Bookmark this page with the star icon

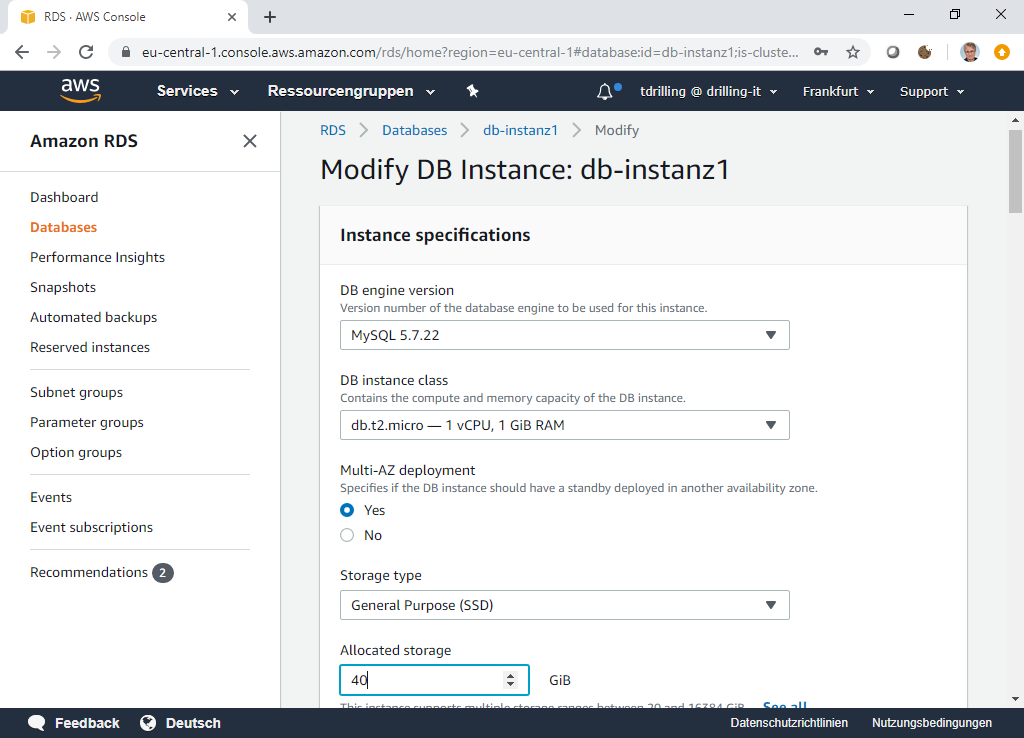(x=853, y=52)
